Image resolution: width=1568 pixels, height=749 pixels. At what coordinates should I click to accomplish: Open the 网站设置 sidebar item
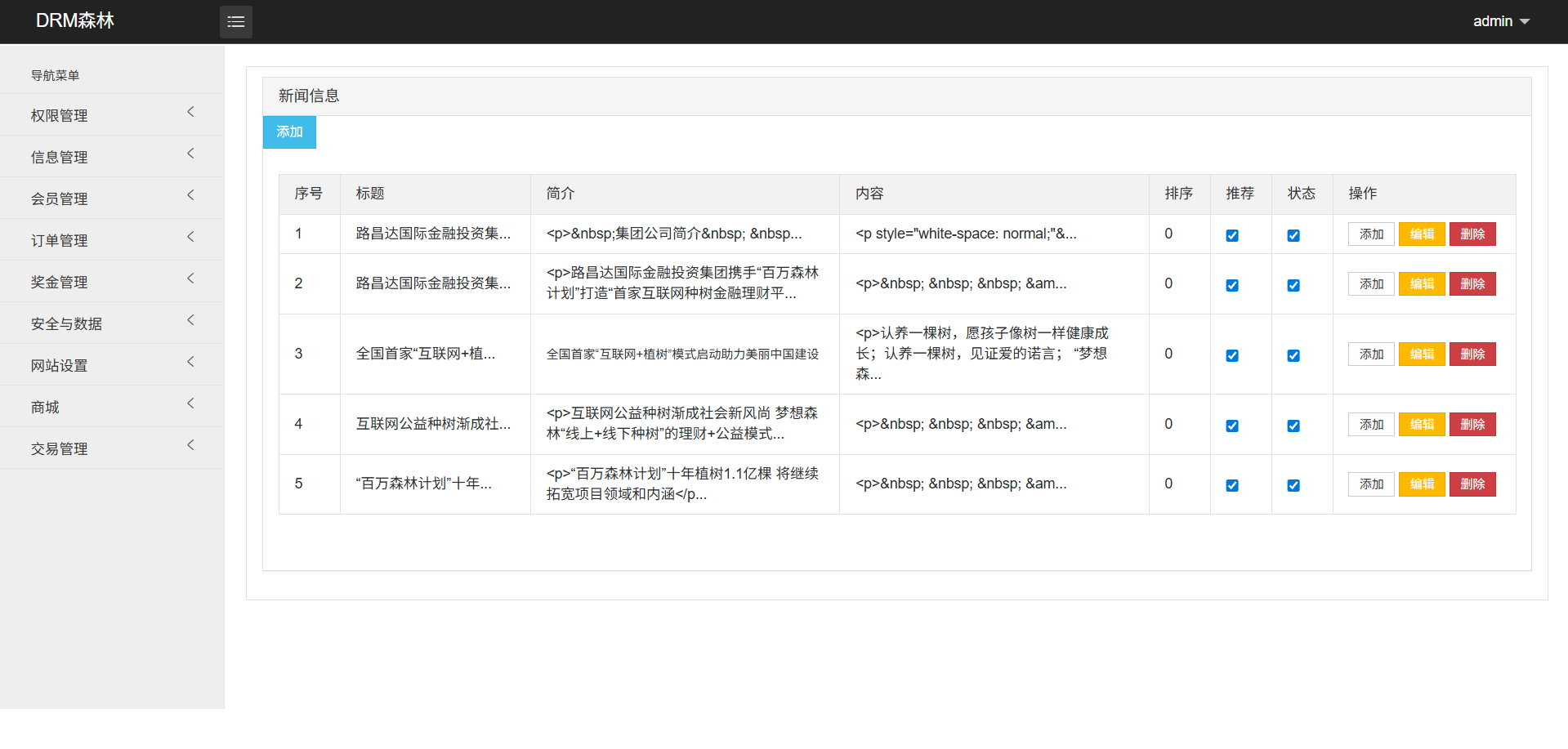pyautogui.click(x=112, y=365)
